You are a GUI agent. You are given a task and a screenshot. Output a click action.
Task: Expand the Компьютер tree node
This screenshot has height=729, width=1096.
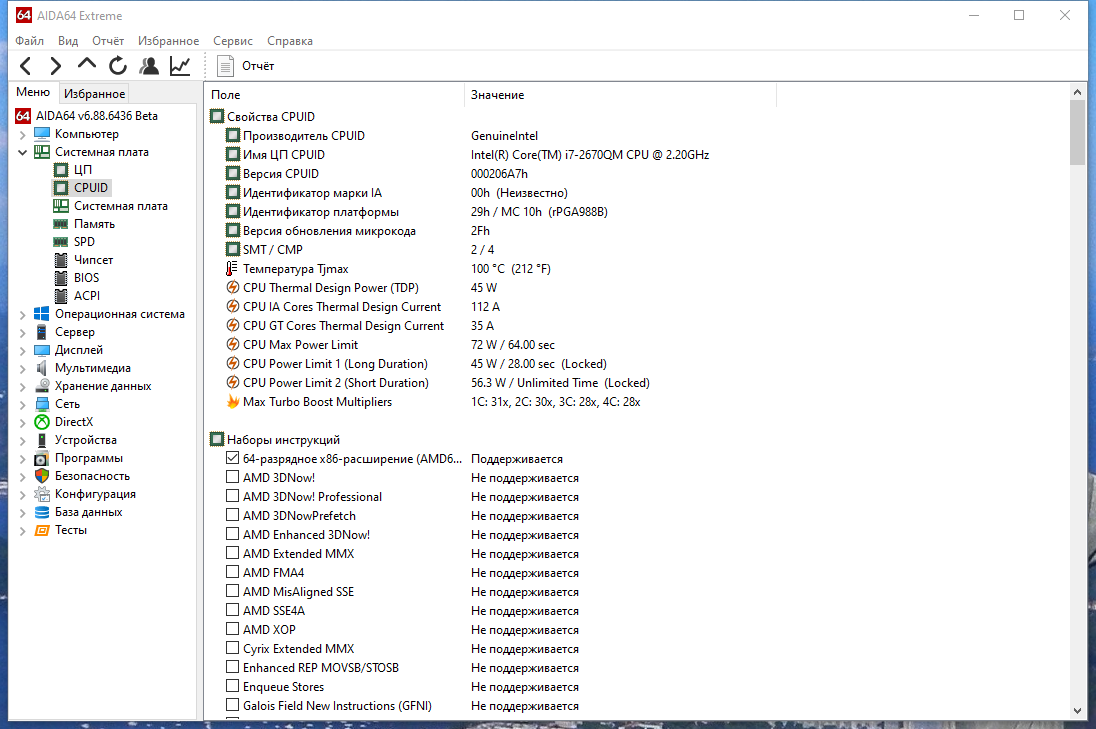[x=22, y=134]
